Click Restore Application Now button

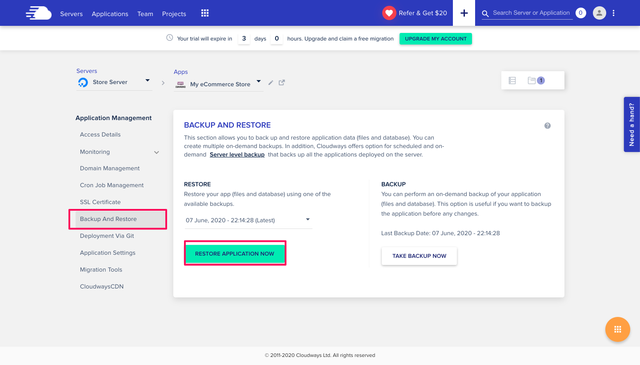click(x=235, y=253)
